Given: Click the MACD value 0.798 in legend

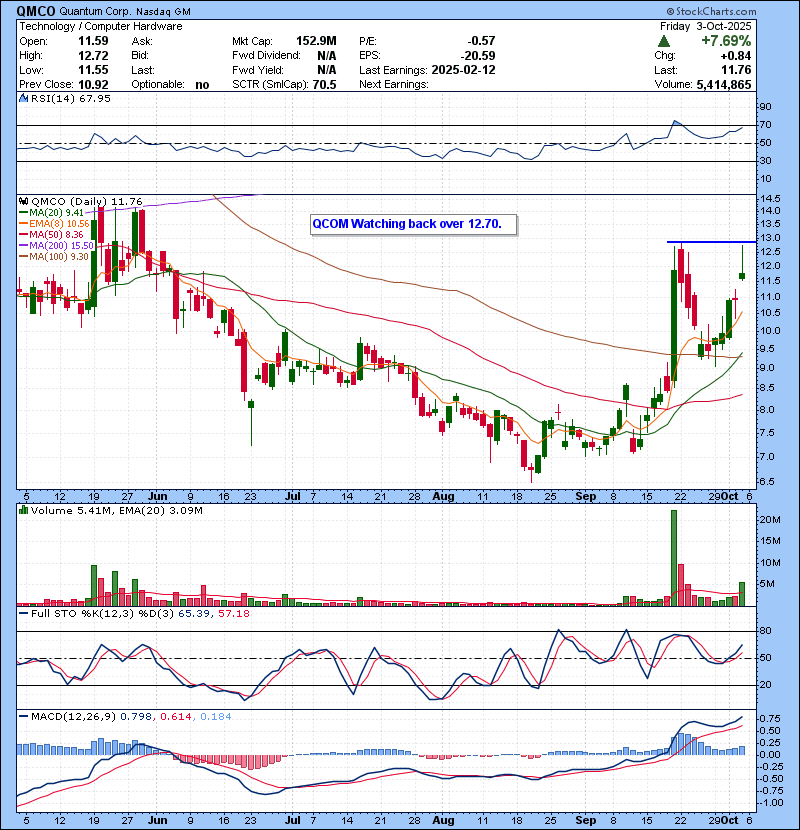Looking at the screenshot, I should point(136,717).
